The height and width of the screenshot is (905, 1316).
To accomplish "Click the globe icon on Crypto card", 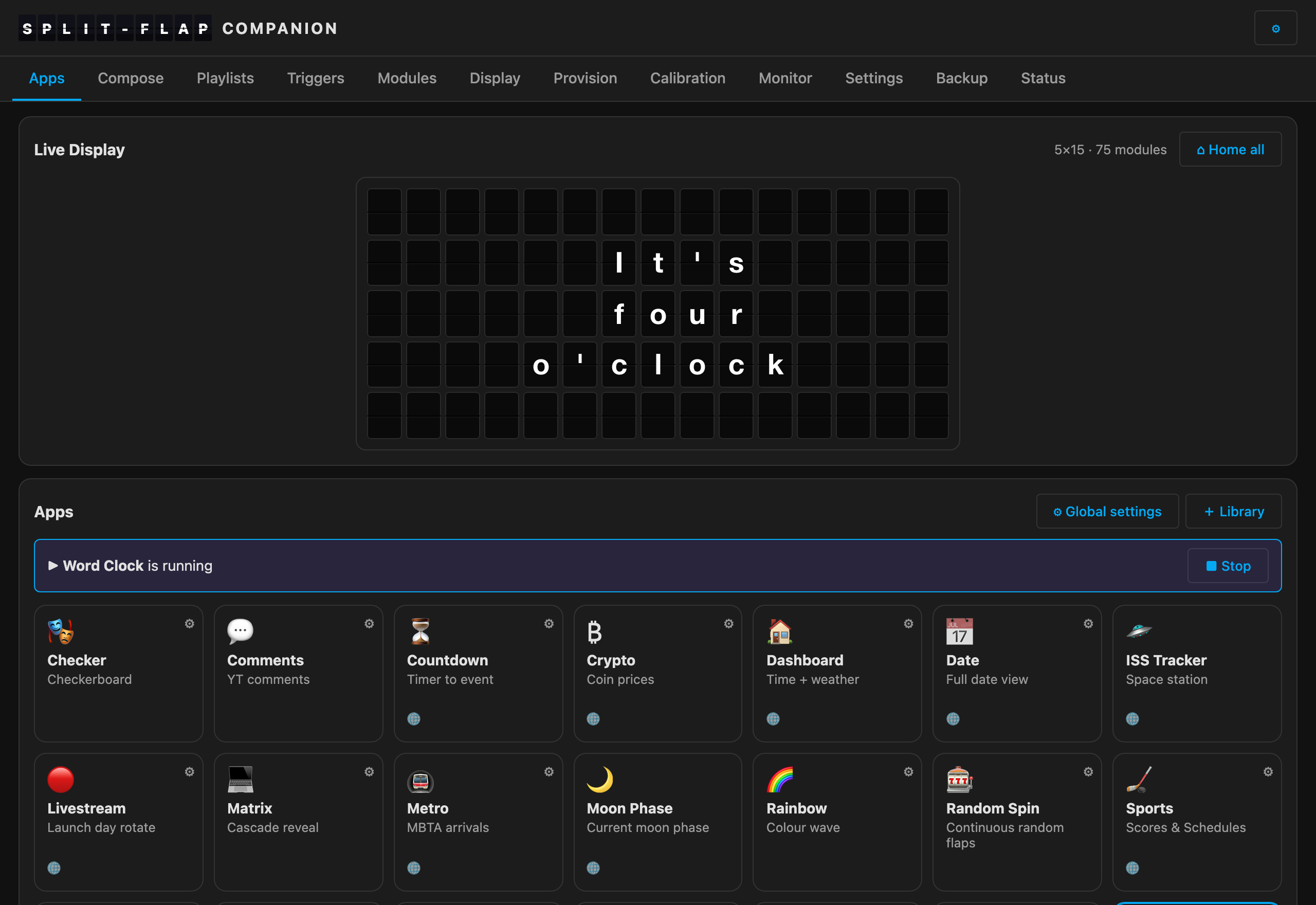I will [x=593, y=718].
